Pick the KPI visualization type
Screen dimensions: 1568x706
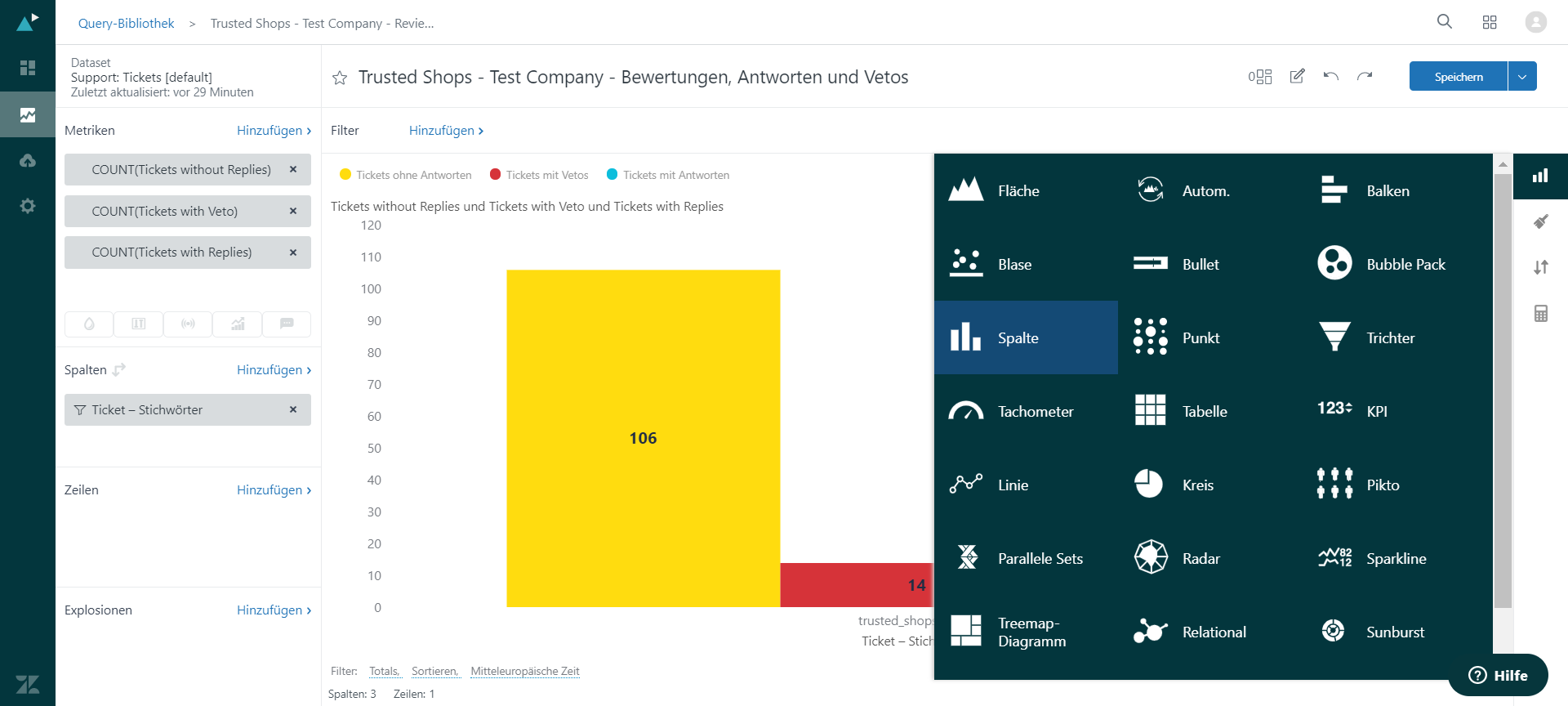(x=1395, y=411)
